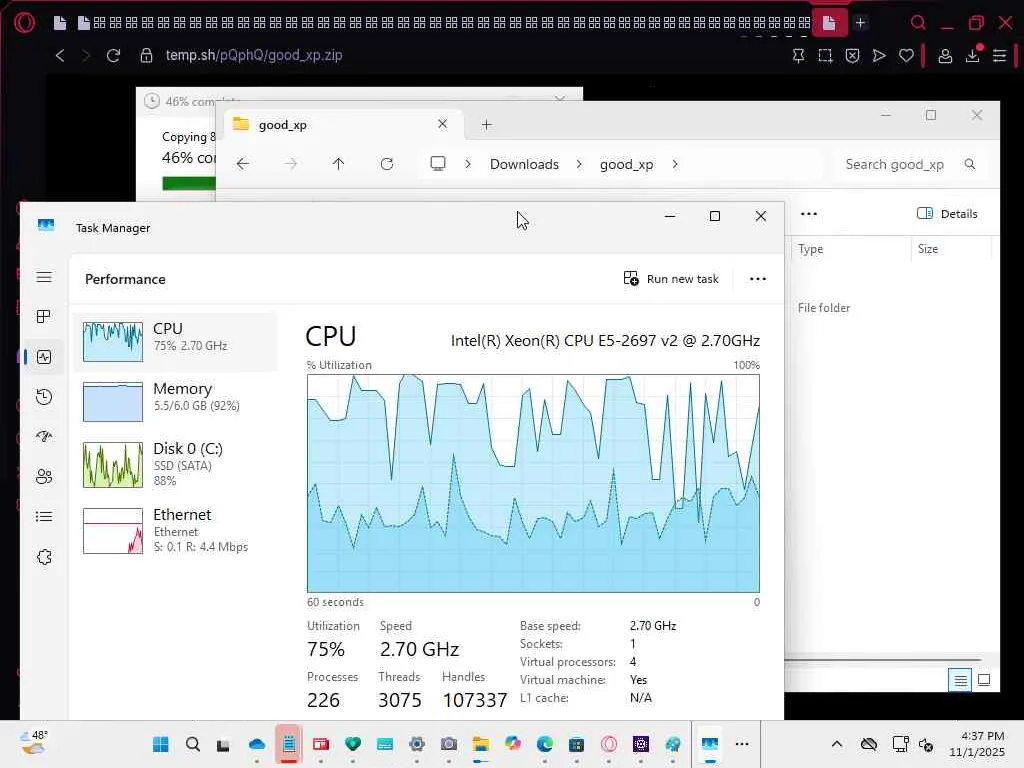1024x768 pixels.
Task: Take an Opera snapshot
Action: 825,56
